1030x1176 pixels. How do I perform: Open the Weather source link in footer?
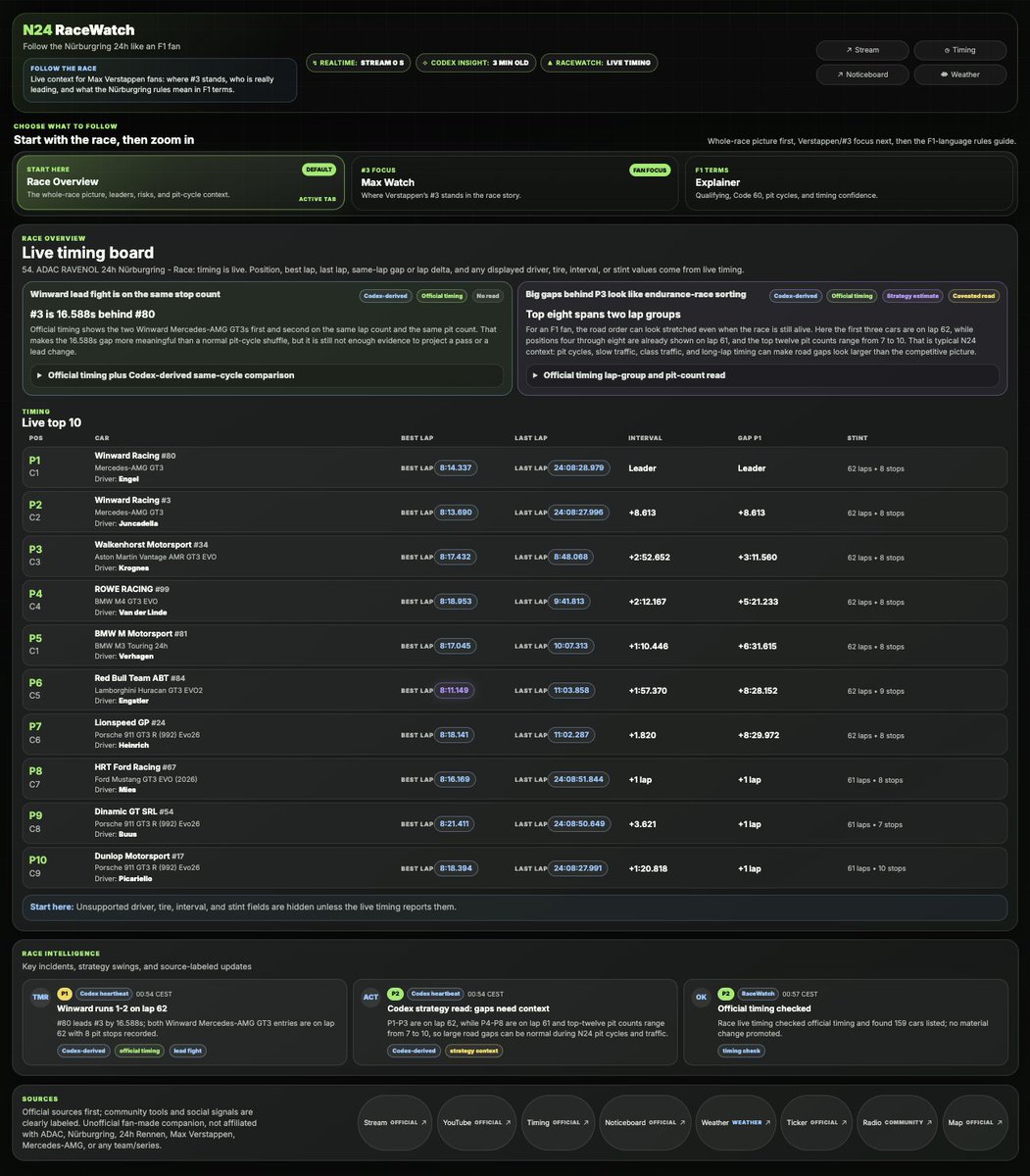[x=735, y=1123]
